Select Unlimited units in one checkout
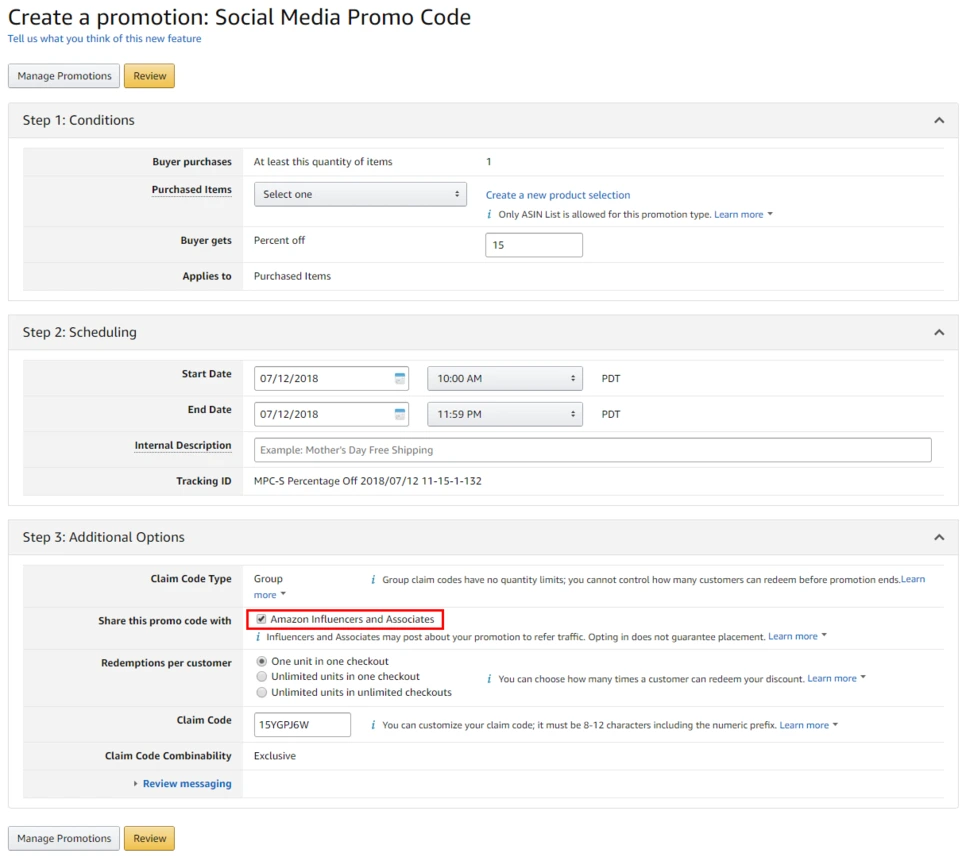The width and height of the screenshot is (966, 861). 262,677
